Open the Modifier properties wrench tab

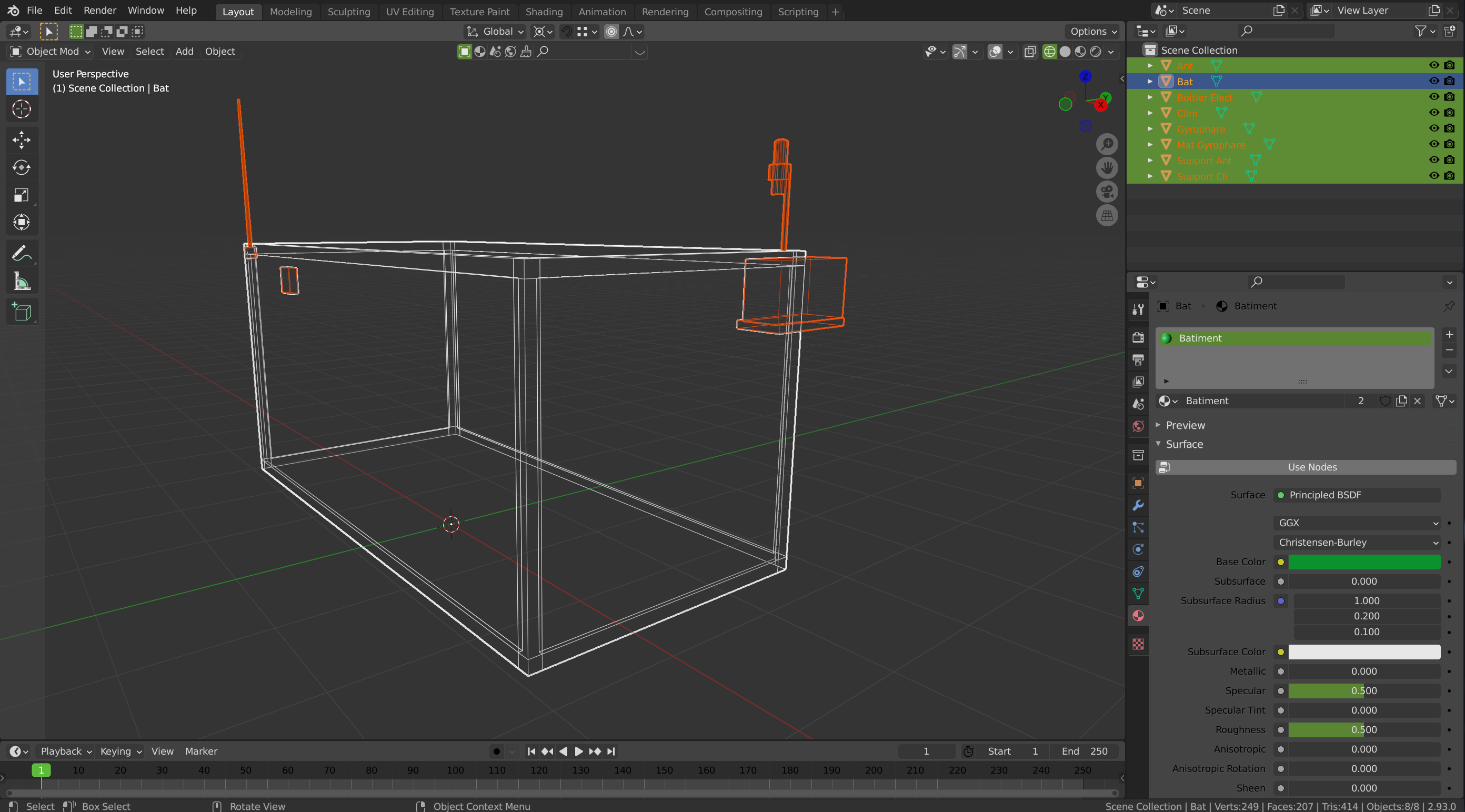tap(1138, 505)
